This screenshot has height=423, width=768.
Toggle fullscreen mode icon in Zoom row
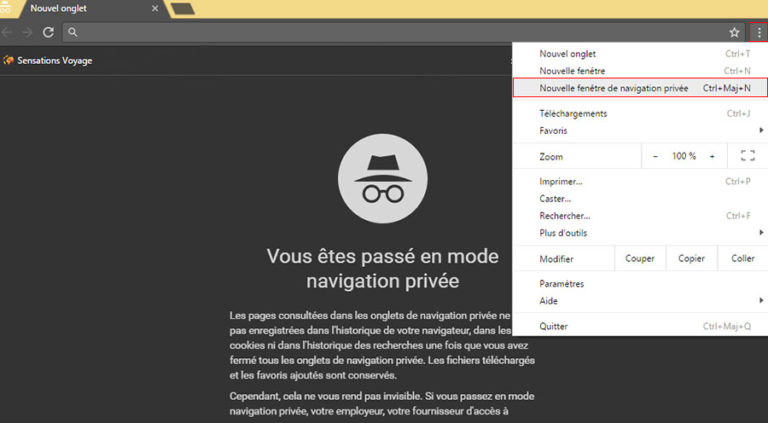click(747, 156)
